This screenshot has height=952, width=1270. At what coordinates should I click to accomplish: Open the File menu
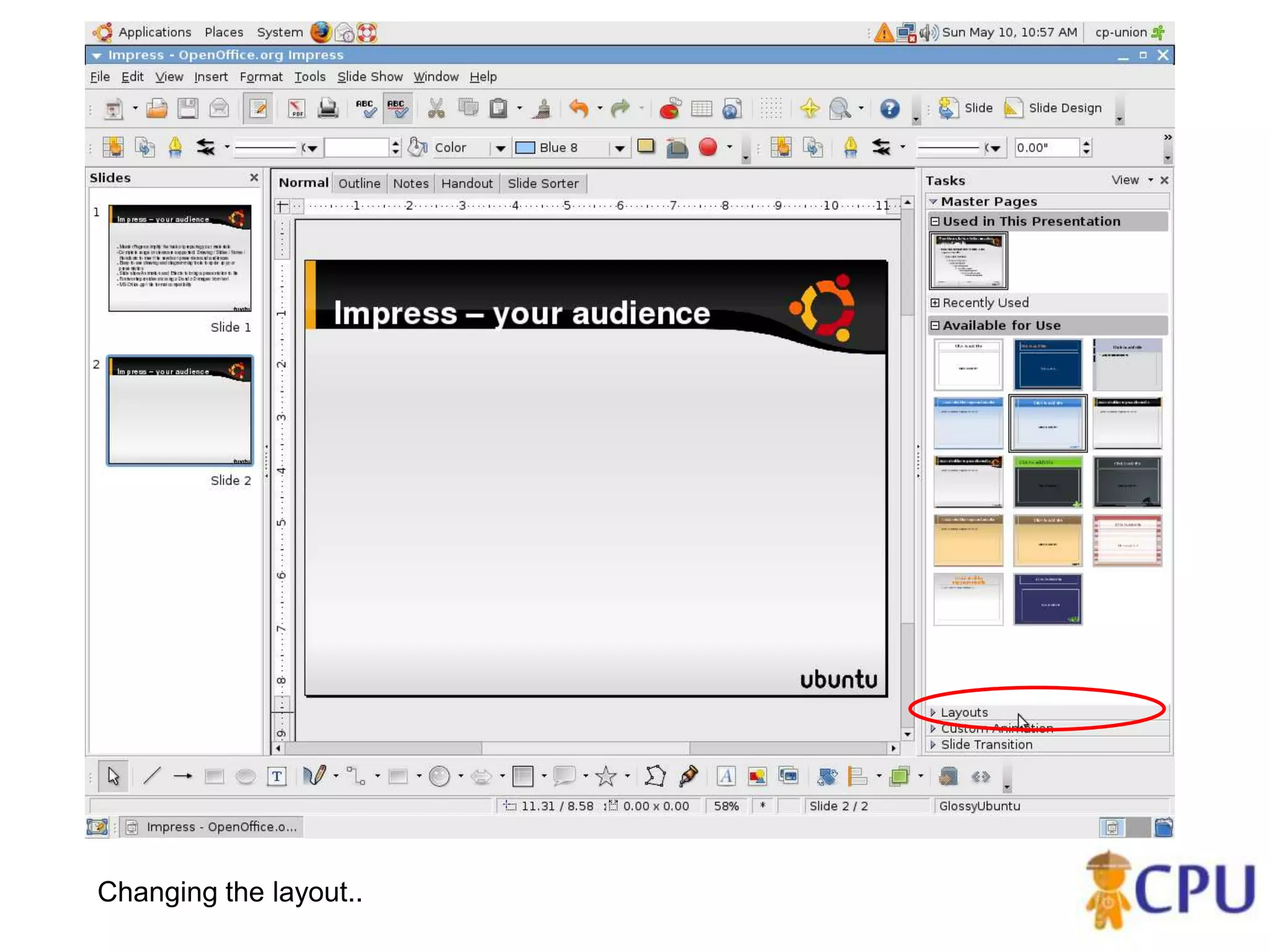pyautogui.click(x=100, y=77)
